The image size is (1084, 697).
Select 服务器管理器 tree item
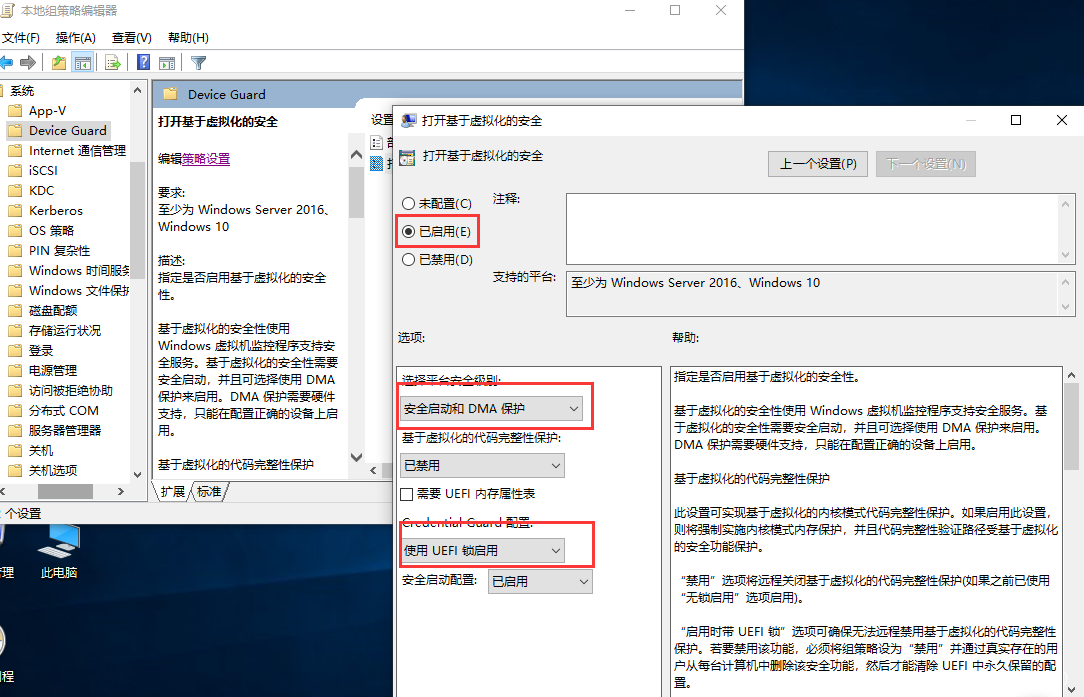coord(65,431)
